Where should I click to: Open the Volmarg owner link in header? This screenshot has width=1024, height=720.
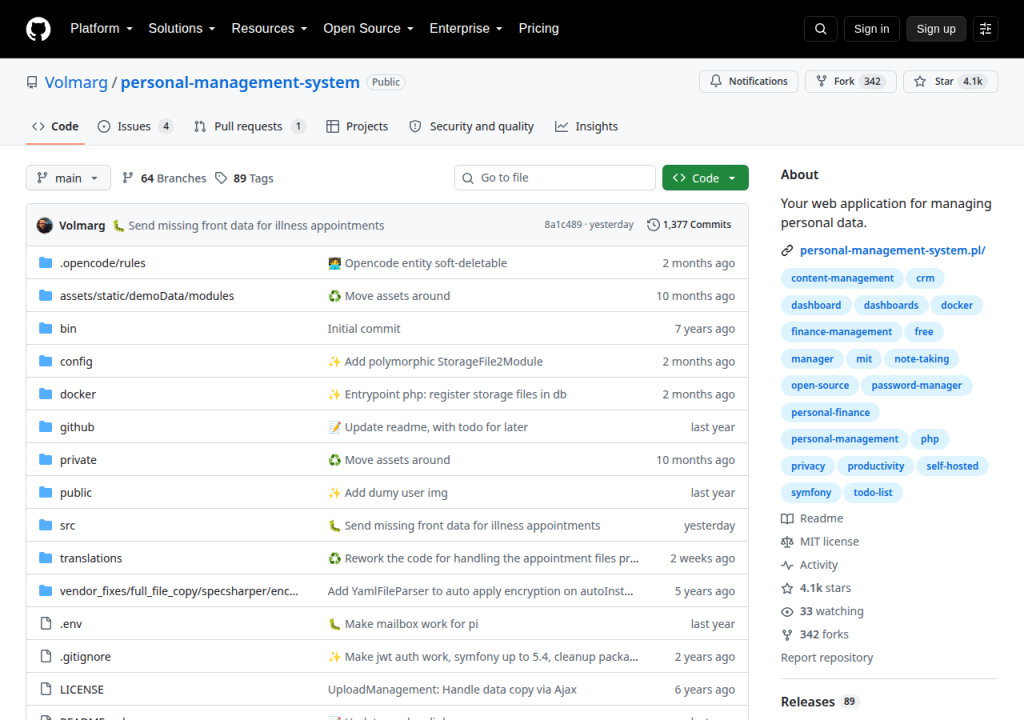tap(76, 82)
